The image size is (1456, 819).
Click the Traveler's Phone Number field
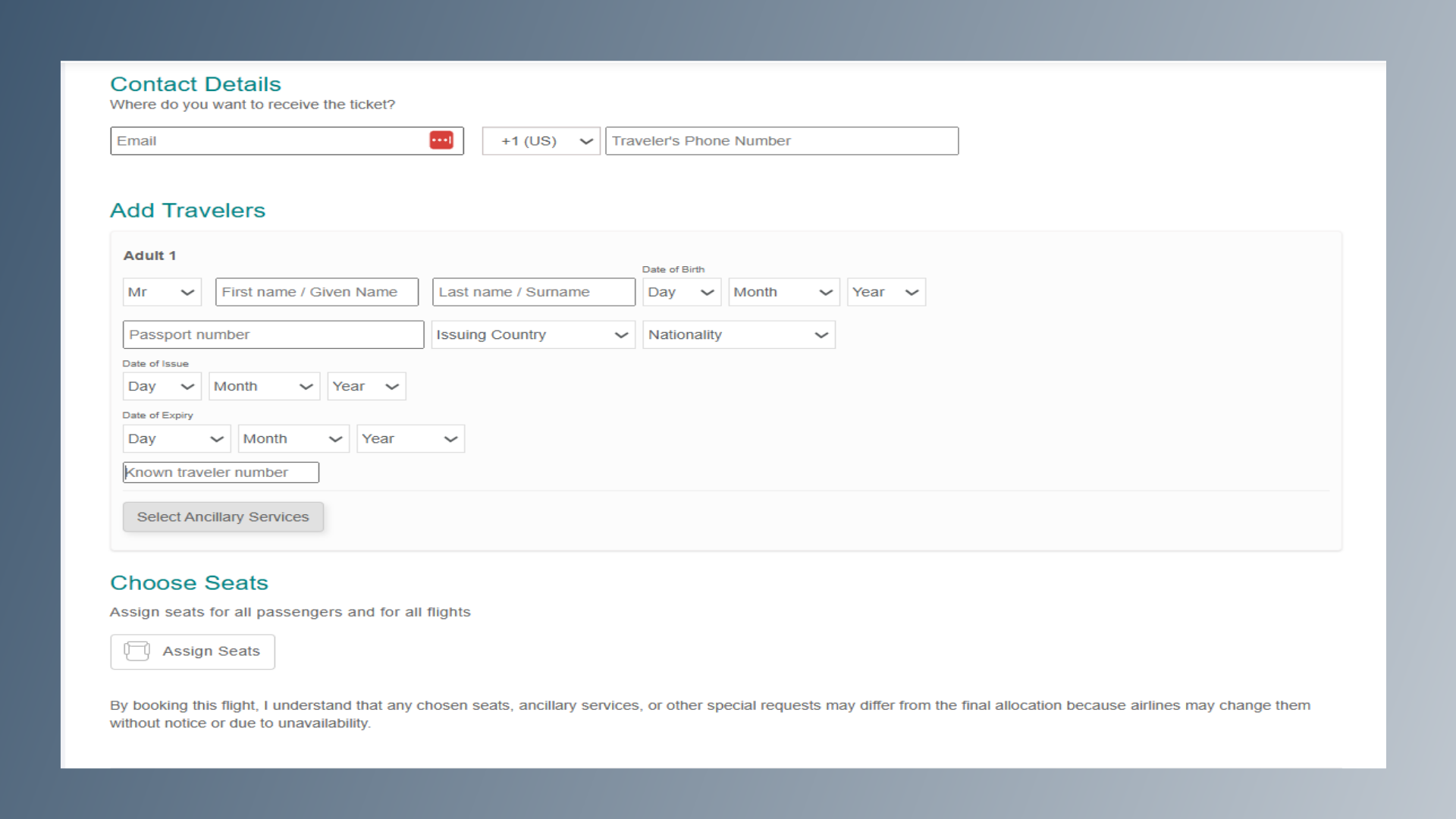781,141
